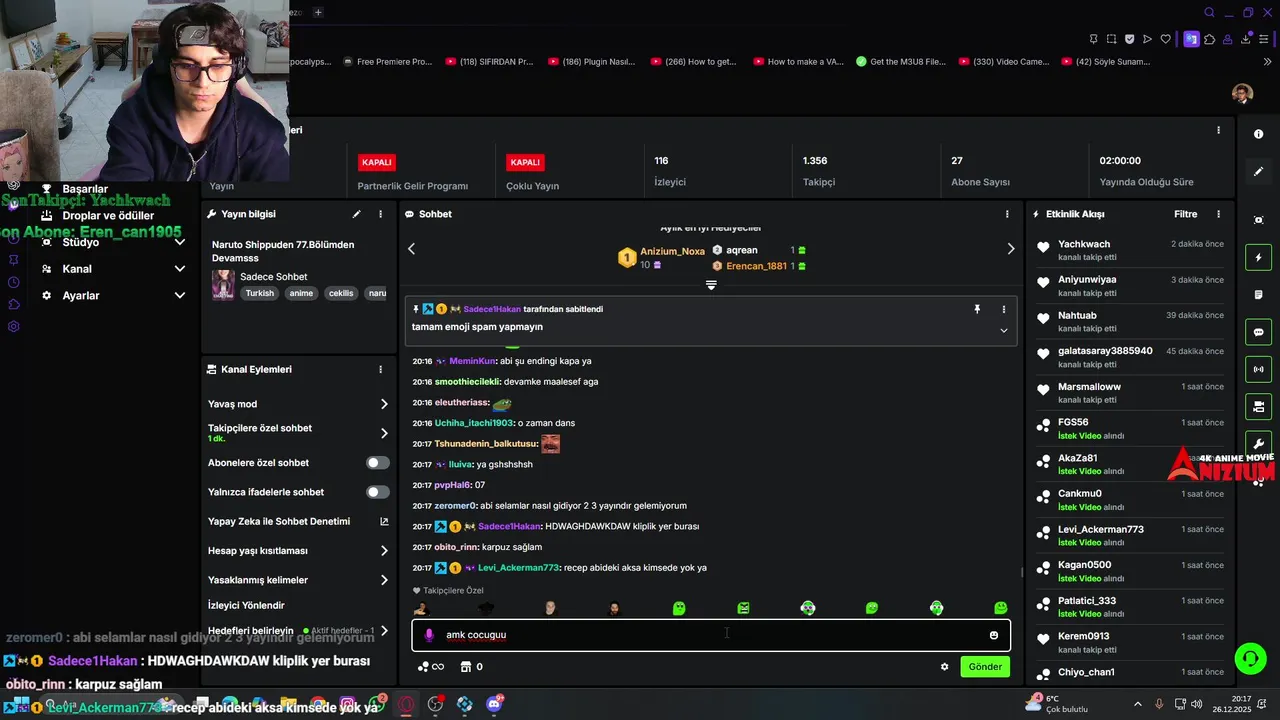Click Levi_Ackerman773 username in chat
The height and width of the screenshot is (720, 1280).
pos(519,568)
